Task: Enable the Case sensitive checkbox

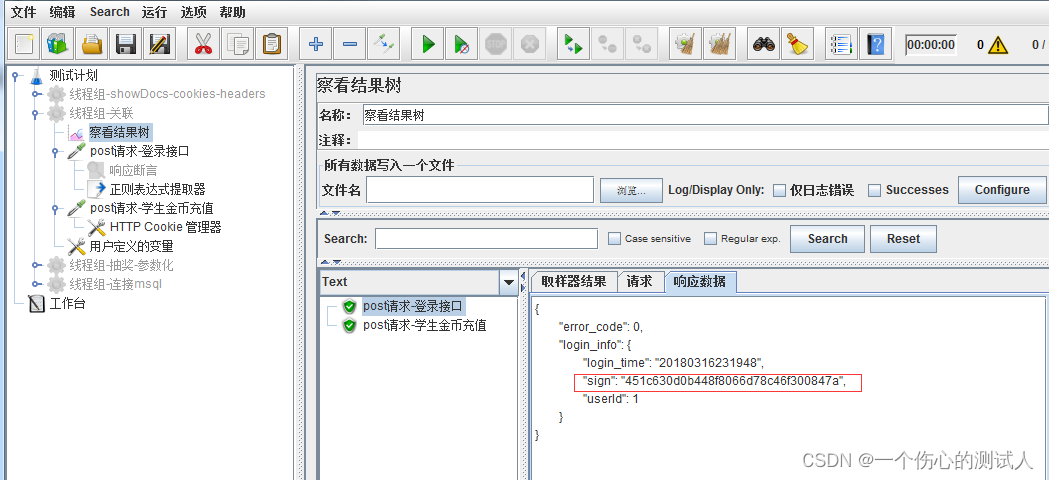Action: (x=614, y=238)
